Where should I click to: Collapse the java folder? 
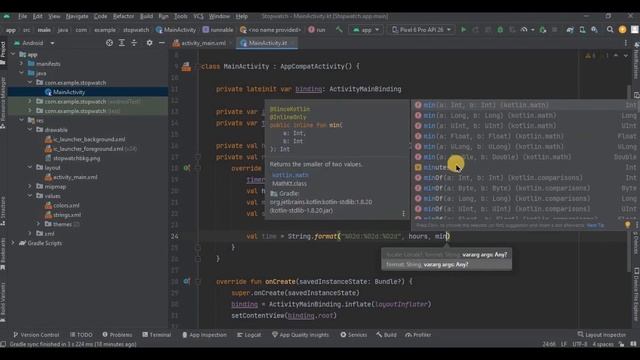pyautogui.click(x=22, y=73)
